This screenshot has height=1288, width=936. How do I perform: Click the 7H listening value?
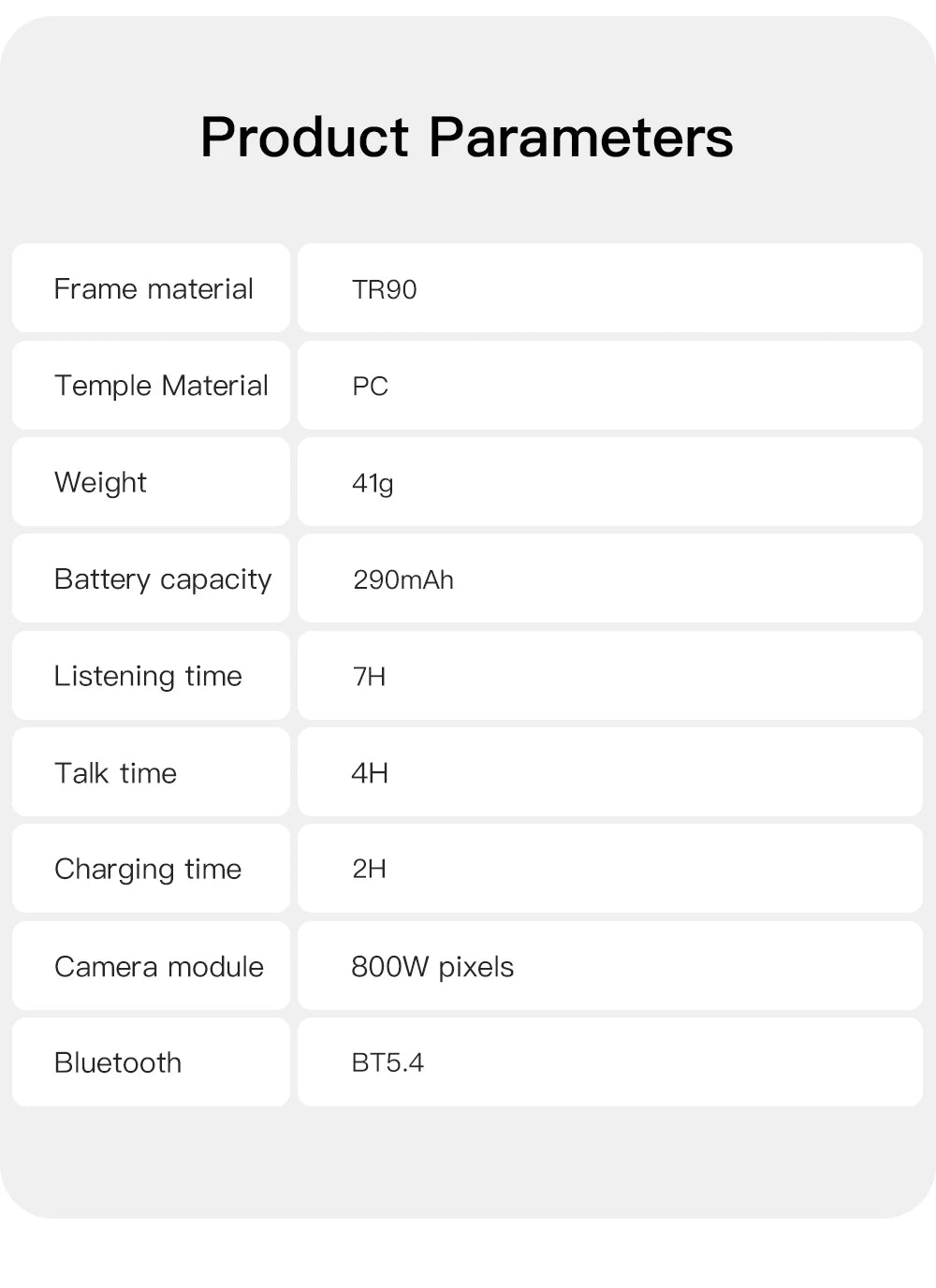(x=369, y=676)
